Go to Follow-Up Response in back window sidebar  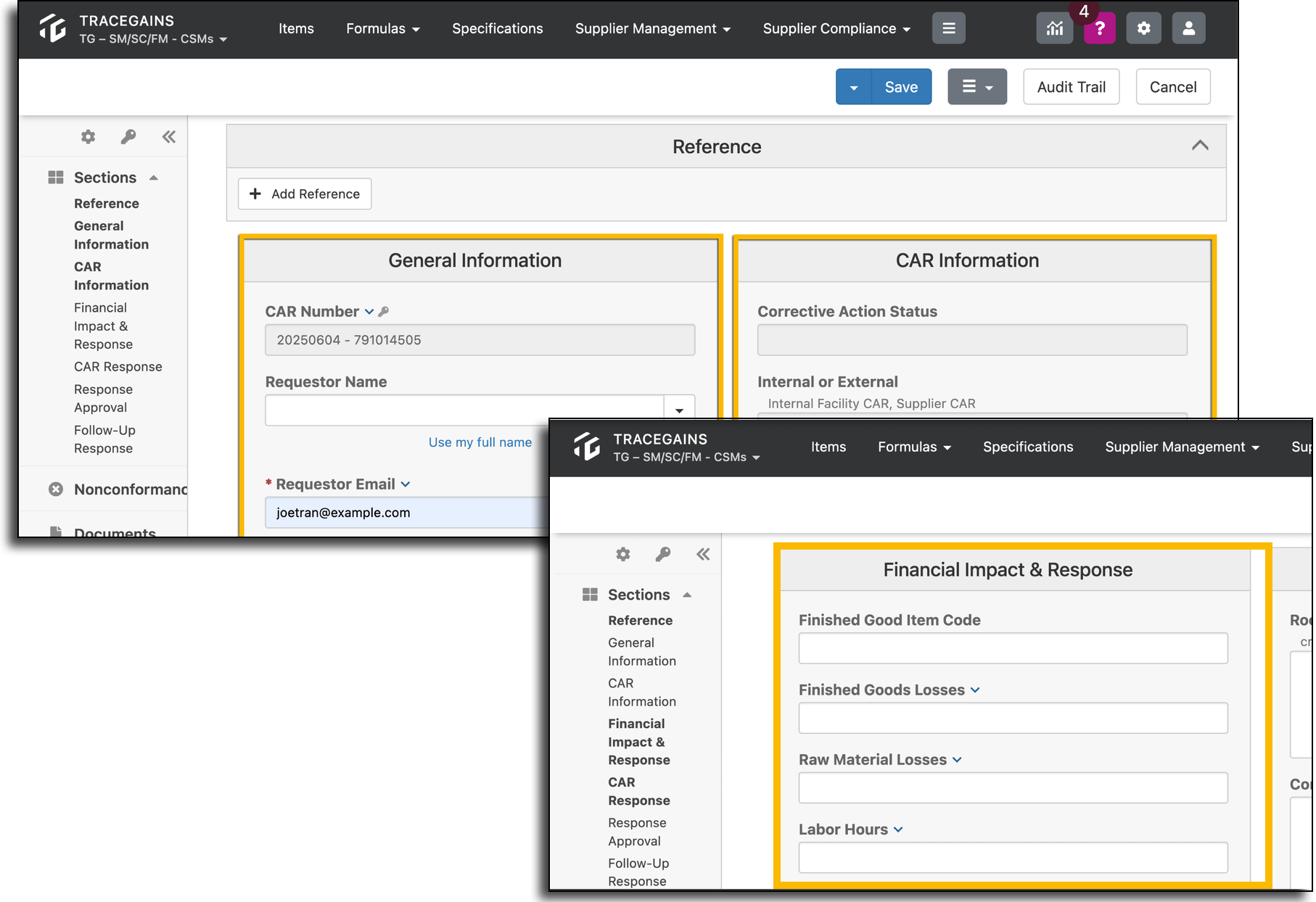pyautogui.click(x=105, y=439)
